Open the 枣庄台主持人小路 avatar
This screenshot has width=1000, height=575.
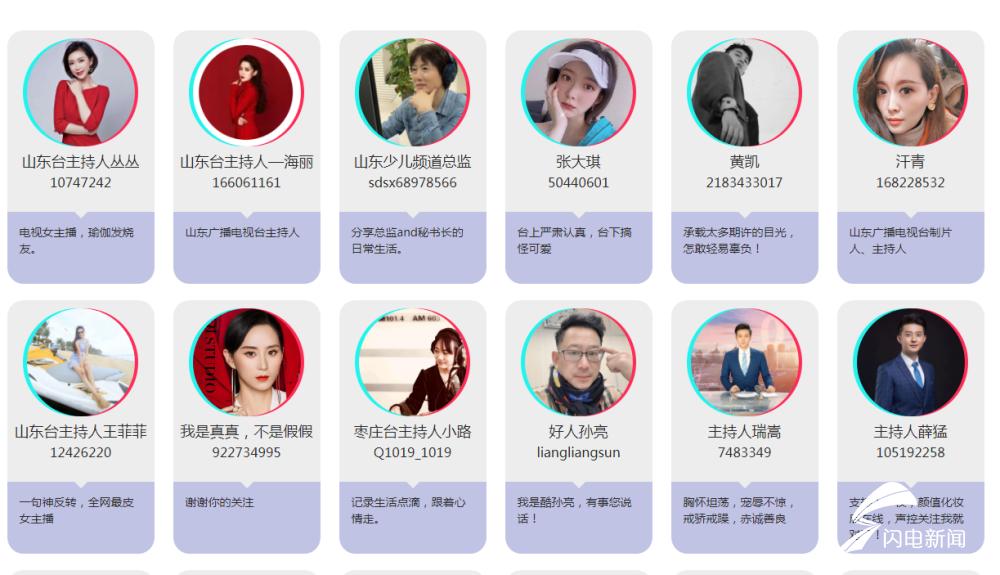tap(412, 362)
